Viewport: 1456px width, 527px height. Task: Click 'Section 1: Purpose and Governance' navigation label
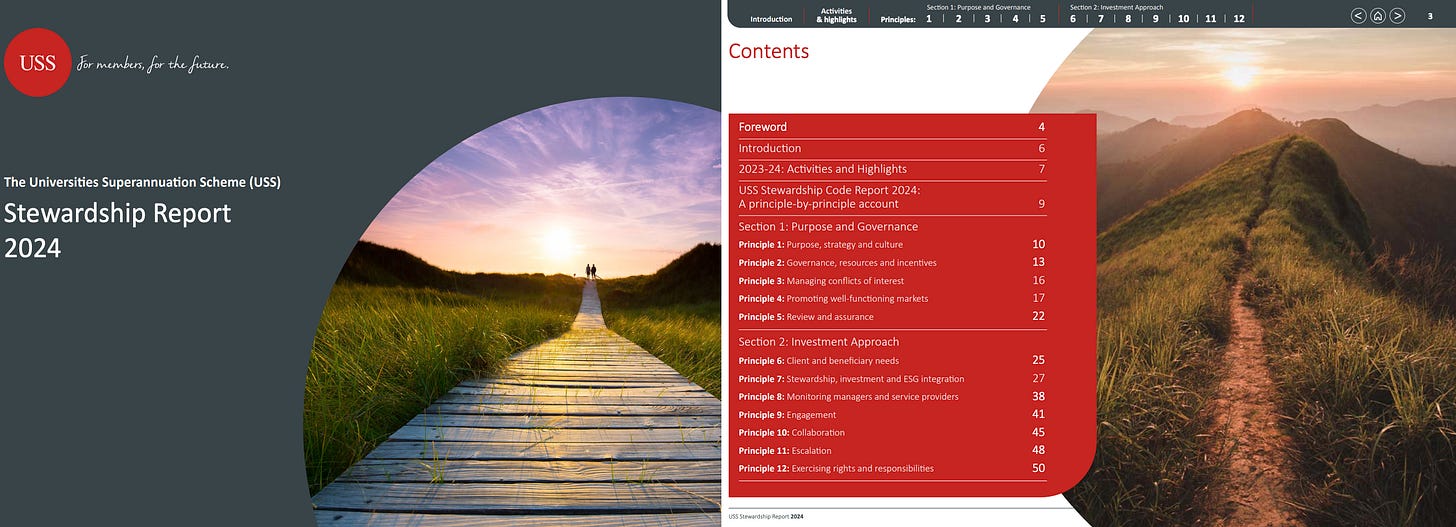(x=978, y=6)
